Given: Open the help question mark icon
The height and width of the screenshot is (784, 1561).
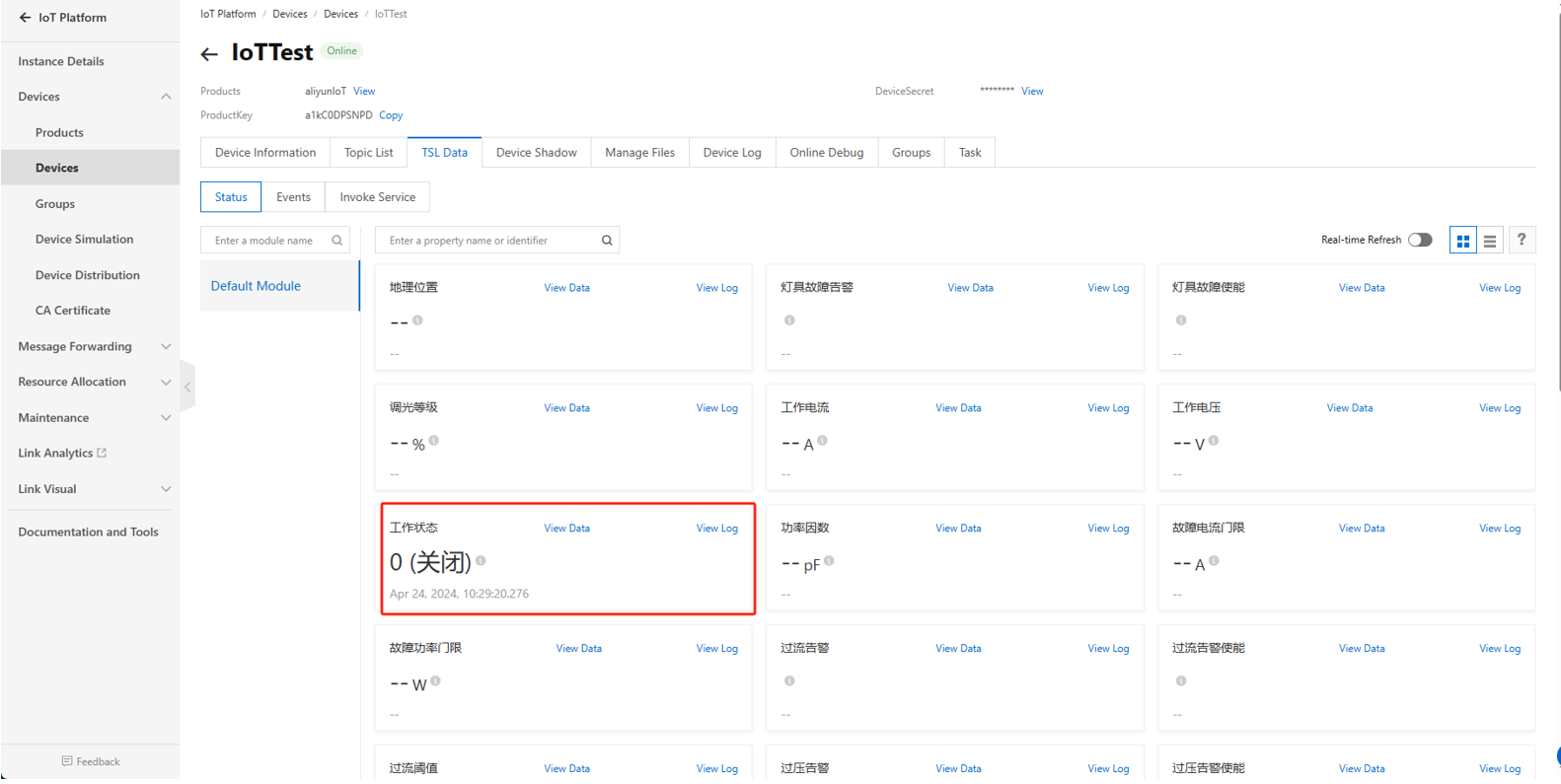Looking at the screenshot, I should coord(1521,240).
